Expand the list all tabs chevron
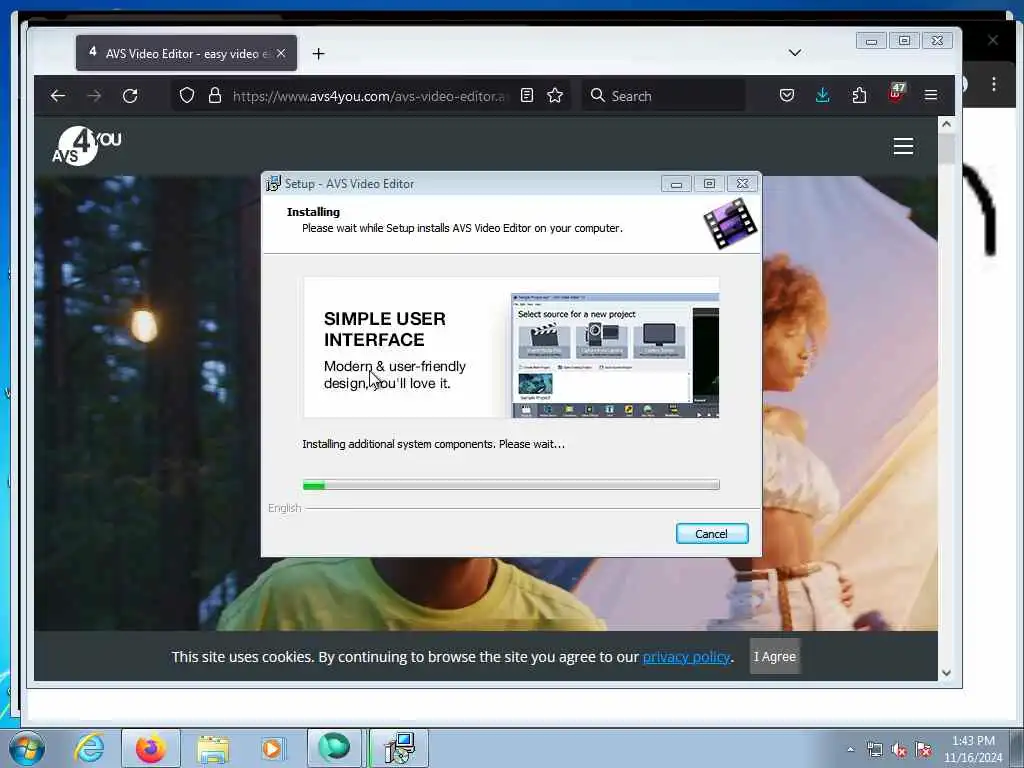Viewport: 1024px width, 768px height. tap(795, 53)
